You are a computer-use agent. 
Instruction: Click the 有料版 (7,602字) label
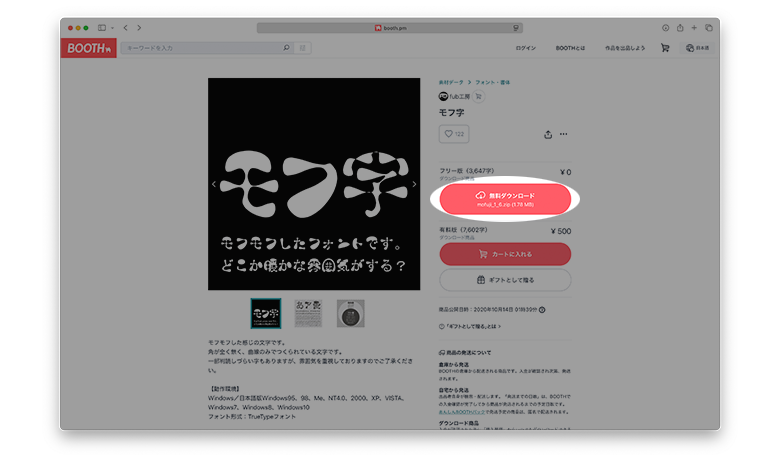[x=463, y=230]
